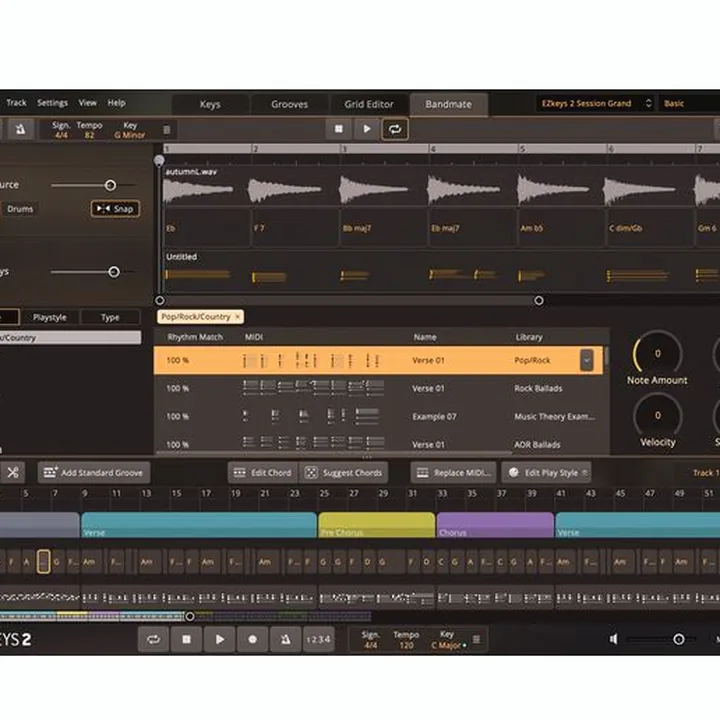This screenshot has height=720, width=720.
Task: Sort by Rhythm Match column
Action: pos(195,337)
